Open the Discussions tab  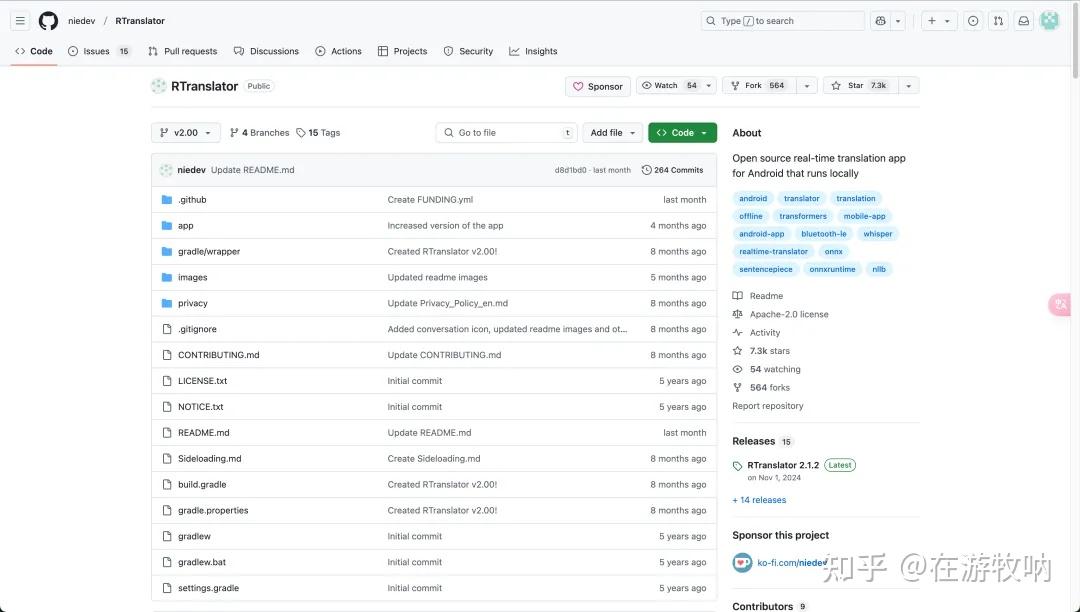pyautogui.click(x=267, y=51)
